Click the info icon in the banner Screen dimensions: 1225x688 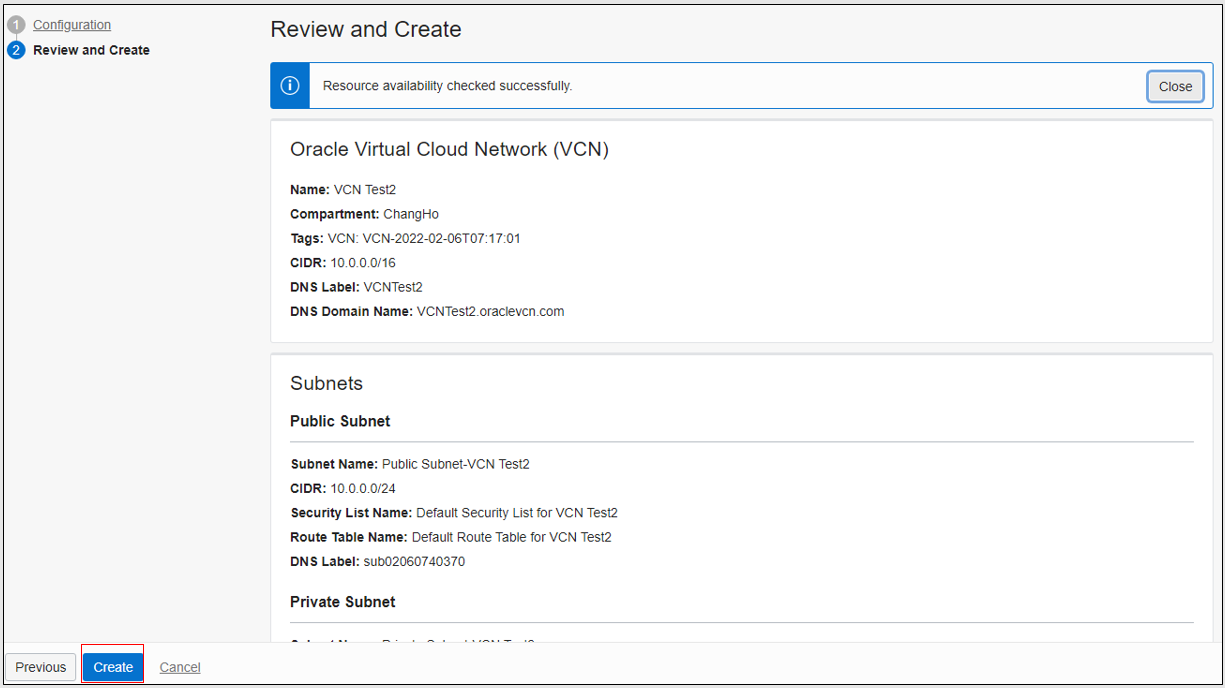(x=290, y=86)
